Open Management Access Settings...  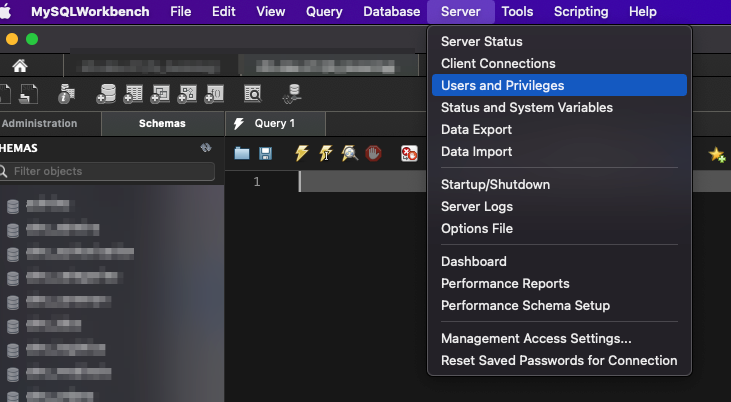coord(559,338)
